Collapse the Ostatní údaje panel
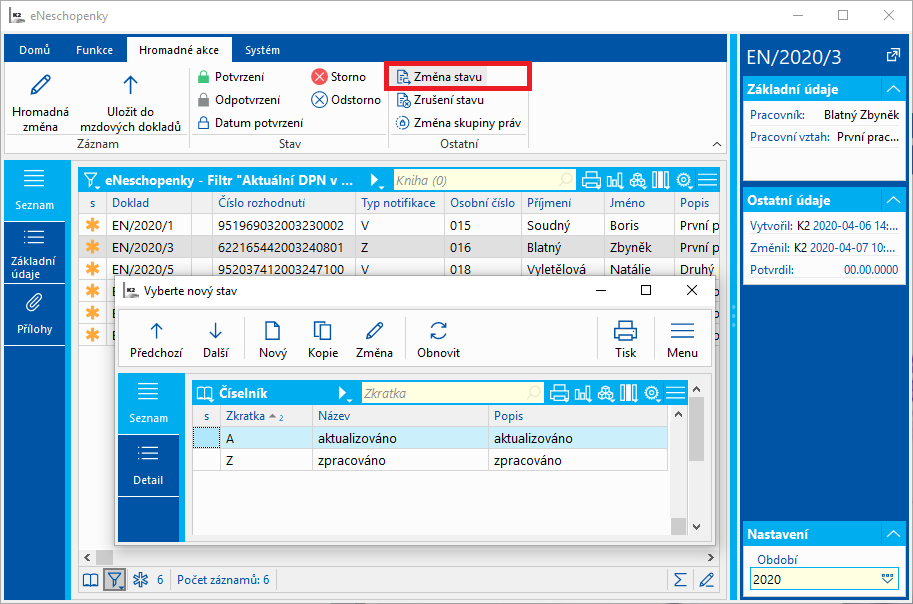The width and height of the screenshot is (913, 604). 893,200
